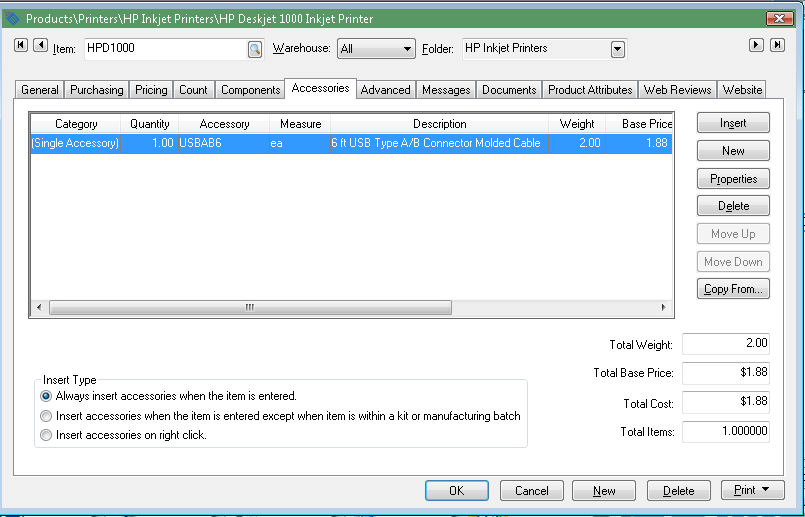The height and width of the screenshot is (517, 805).
Task: Click the application icon in title bar
Action: point(13,19)
